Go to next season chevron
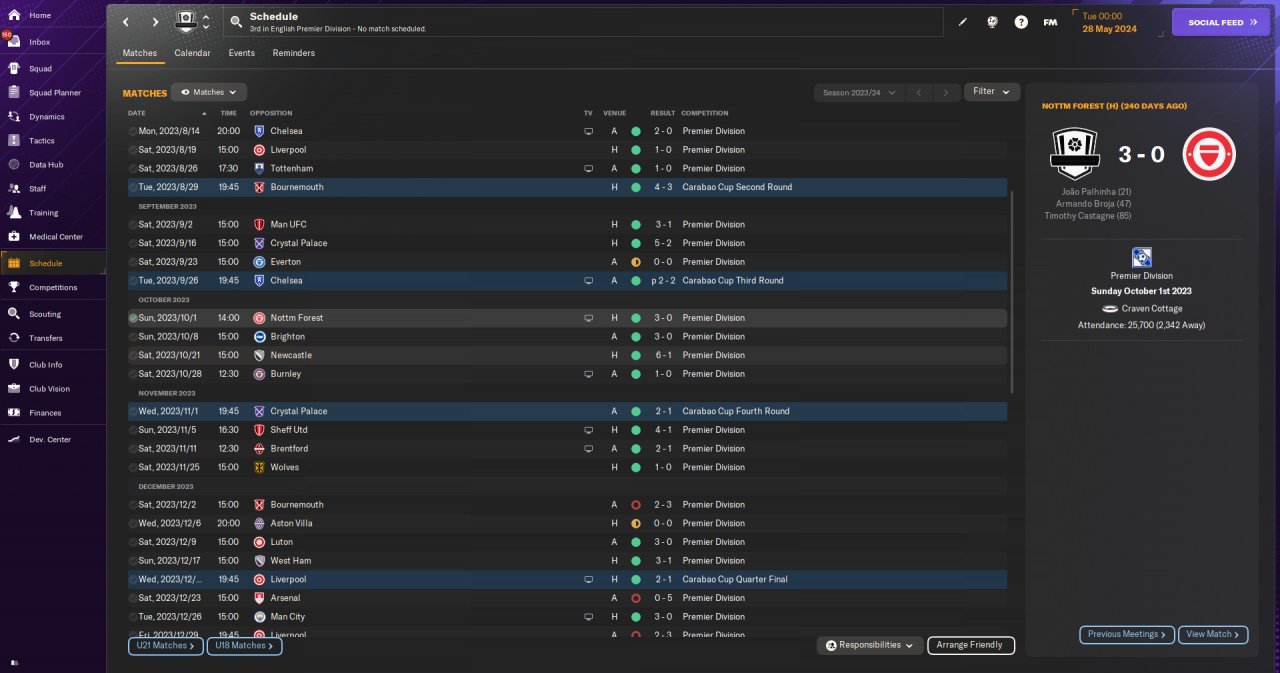Image resolution: width=1280 pixels, height=673 pixels. [946, 92]
